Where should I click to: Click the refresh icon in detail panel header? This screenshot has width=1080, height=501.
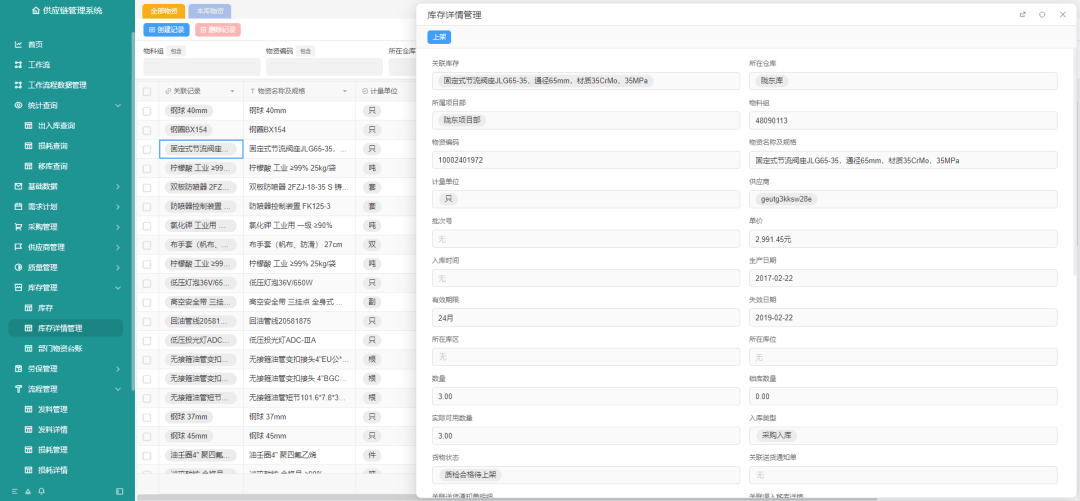(x=1042, y=14)
